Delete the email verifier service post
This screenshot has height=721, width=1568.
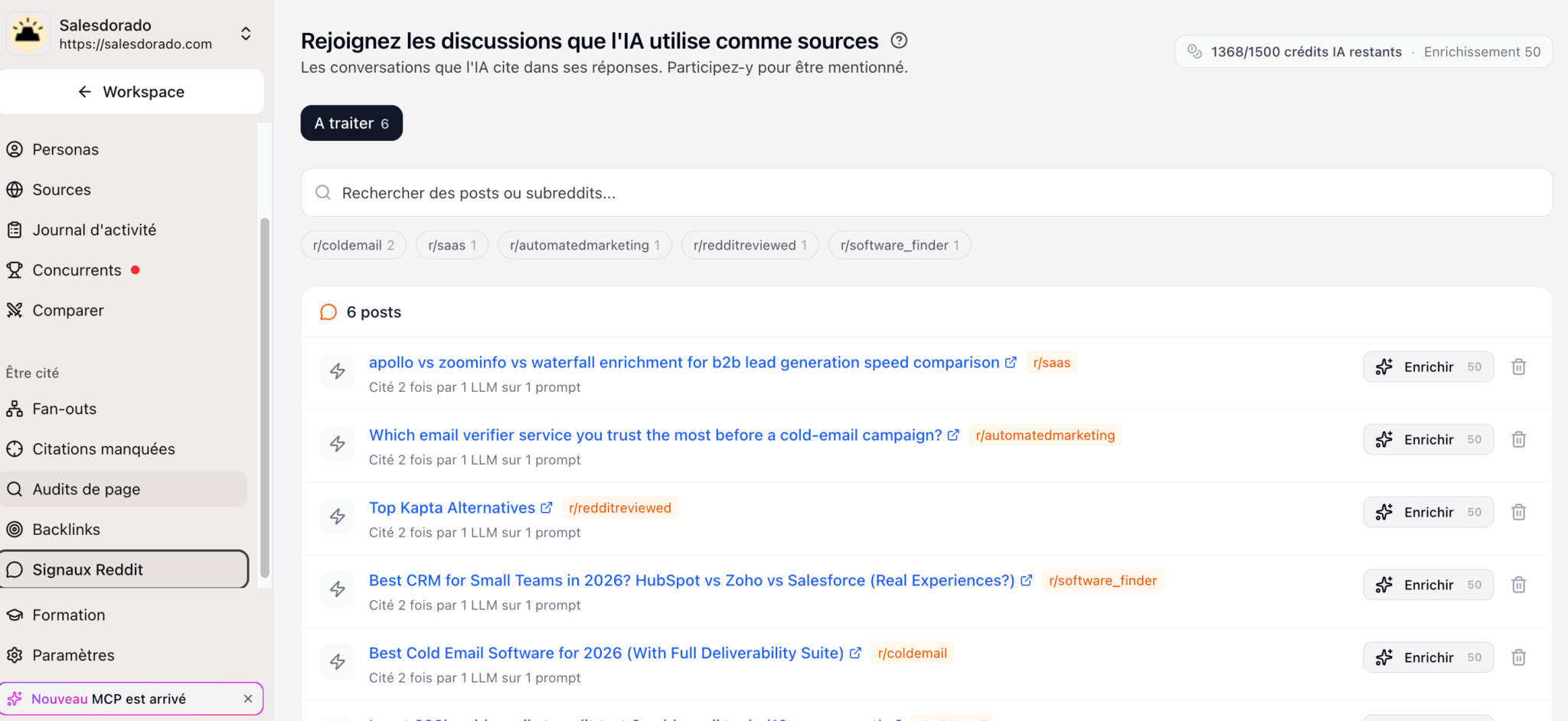coord(1519,439)
